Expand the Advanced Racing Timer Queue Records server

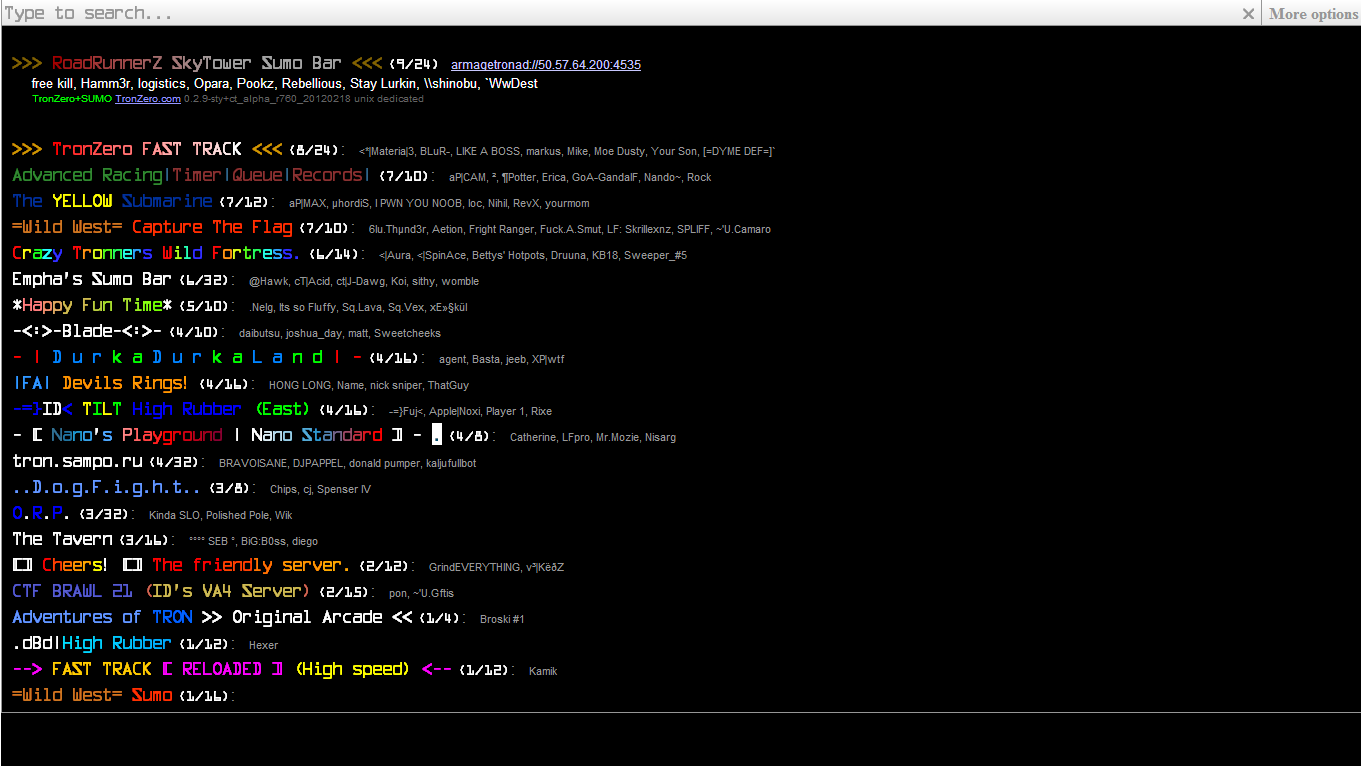190,176
